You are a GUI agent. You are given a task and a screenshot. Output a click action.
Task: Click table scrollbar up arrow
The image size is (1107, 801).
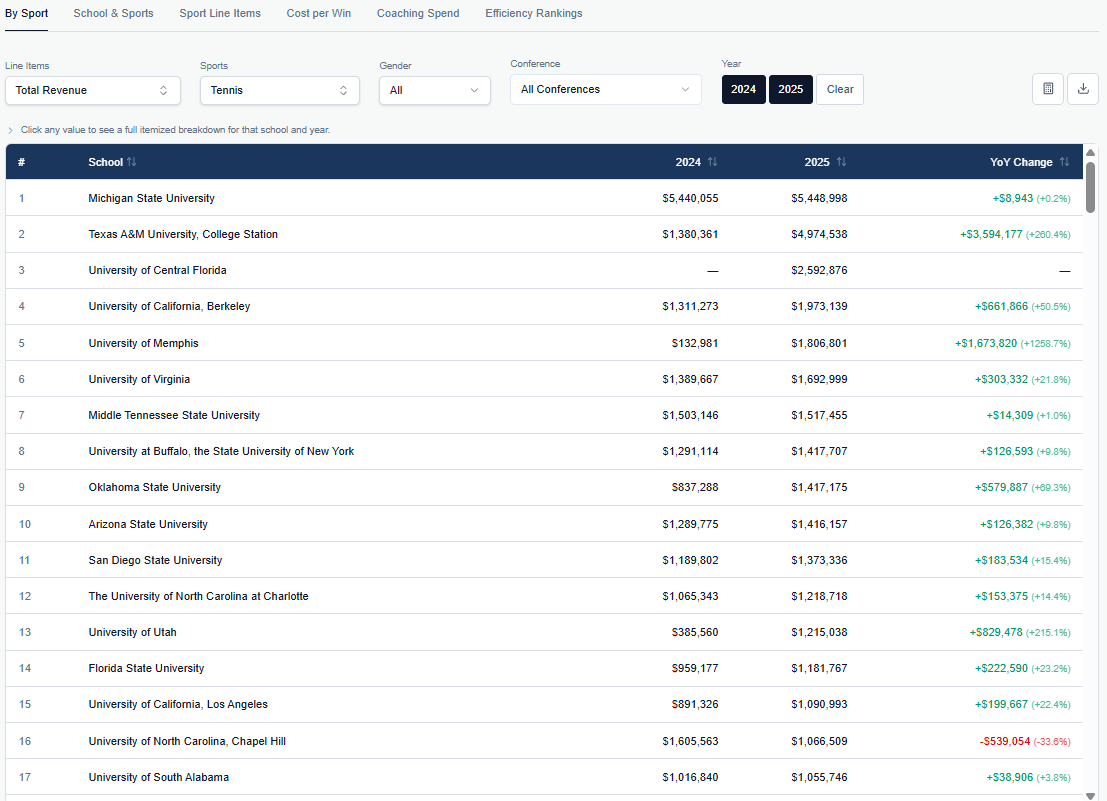pos(1090,152)
